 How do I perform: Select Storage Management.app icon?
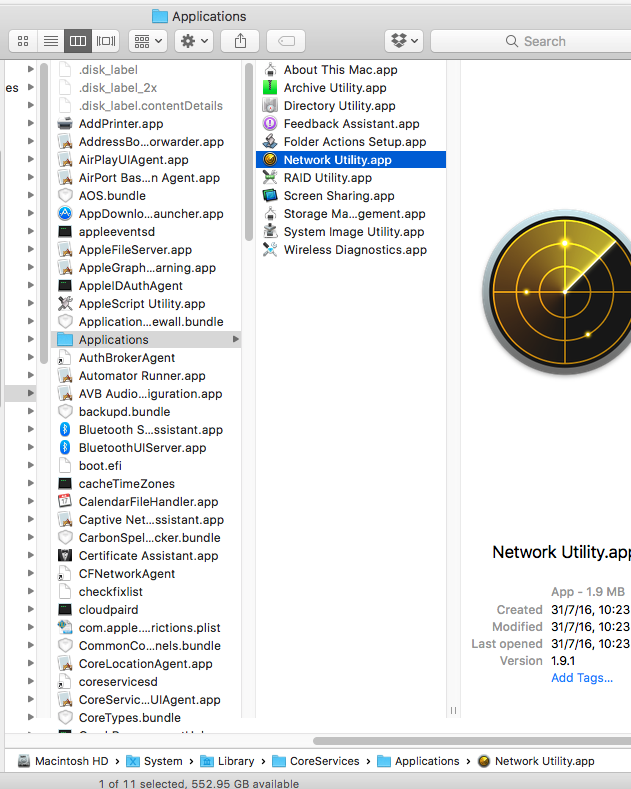[270, 214]
